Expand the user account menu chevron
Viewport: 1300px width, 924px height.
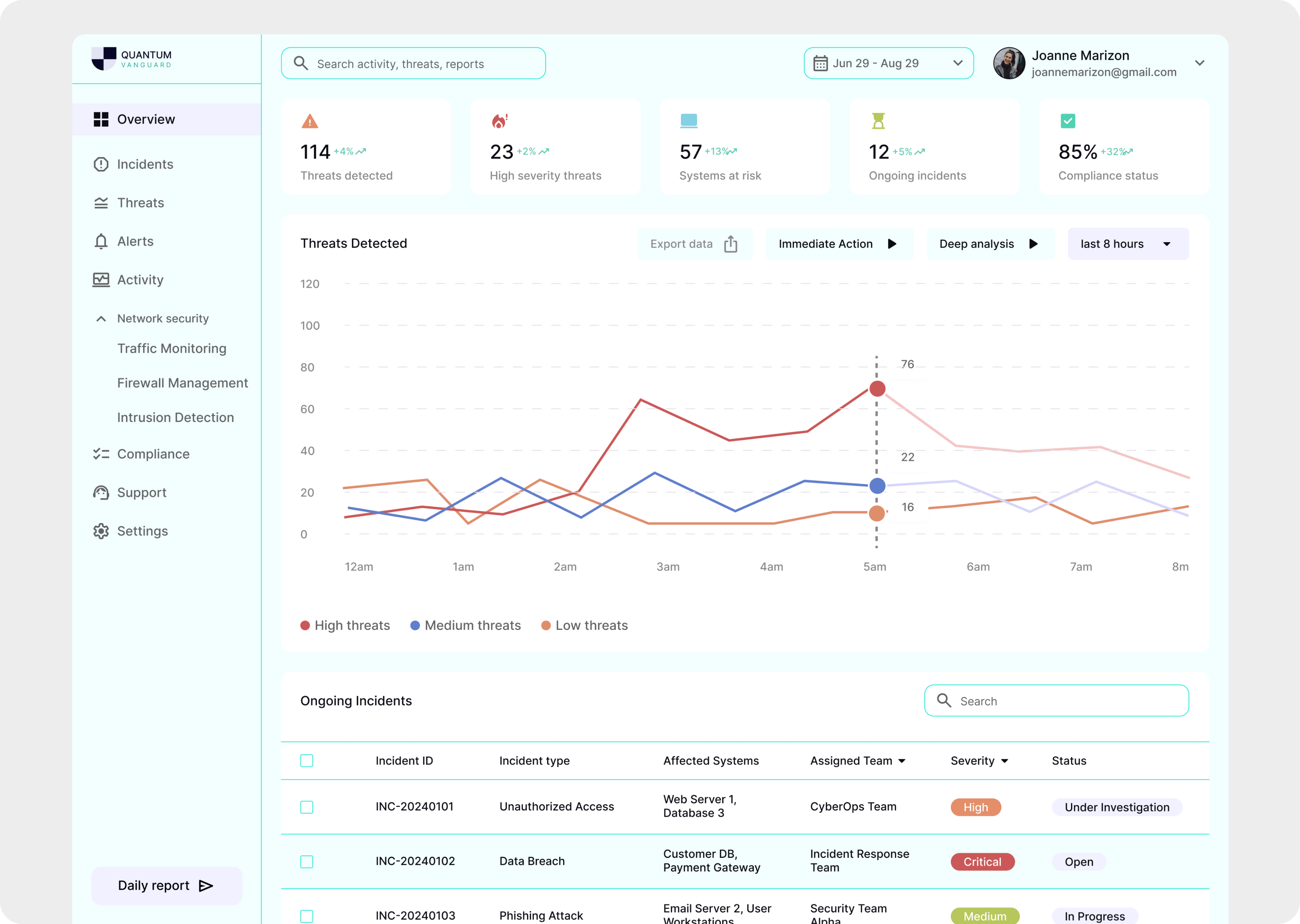(1199, 63)
